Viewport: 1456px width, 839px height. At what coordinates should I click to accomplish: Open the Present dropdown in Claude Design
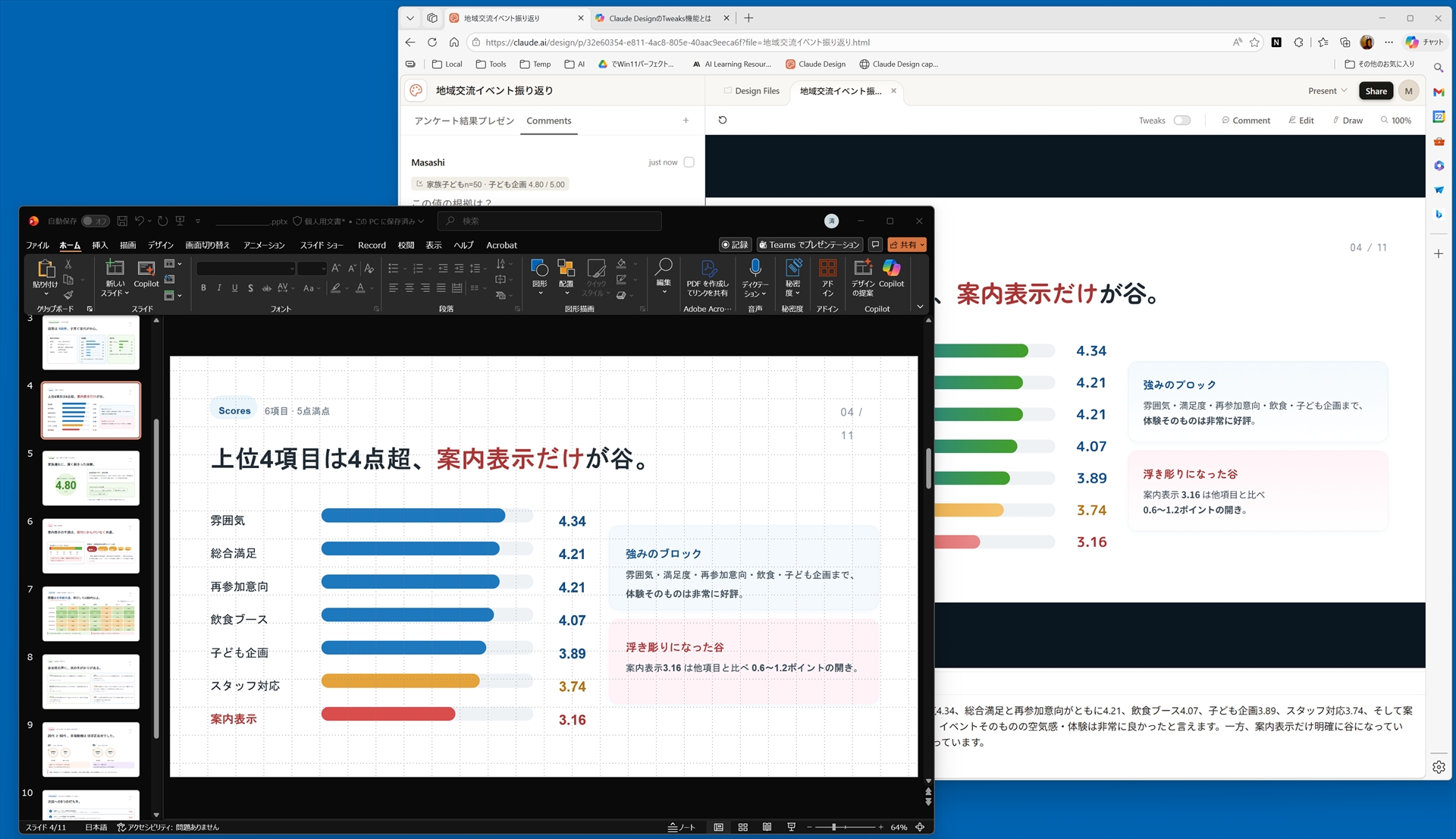pos(1326,90)
